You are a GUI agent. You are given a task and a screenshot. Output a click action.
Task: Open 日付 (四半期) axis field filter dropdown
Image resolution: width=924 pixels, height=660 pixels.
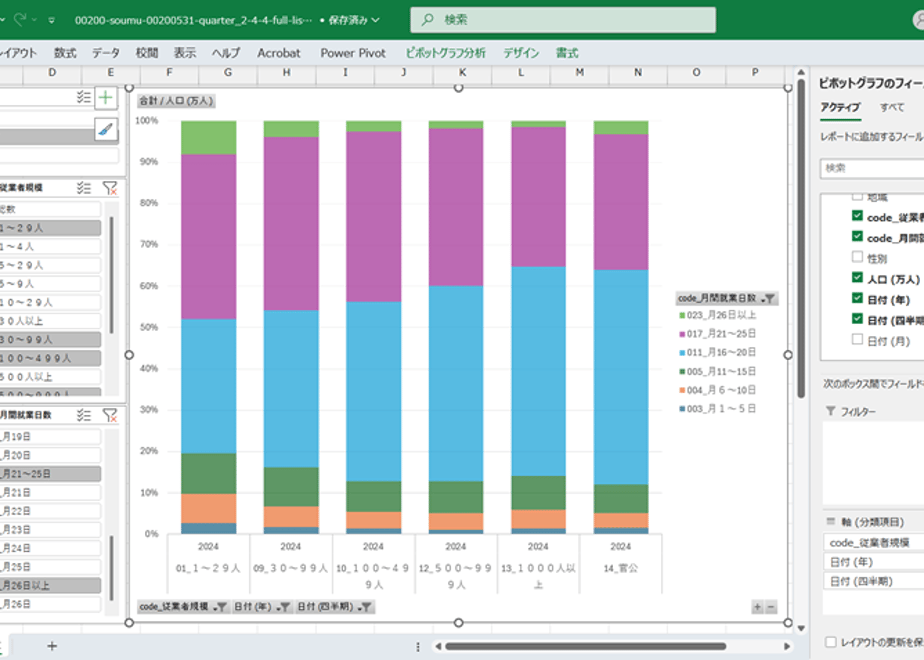tap(365, 606)
